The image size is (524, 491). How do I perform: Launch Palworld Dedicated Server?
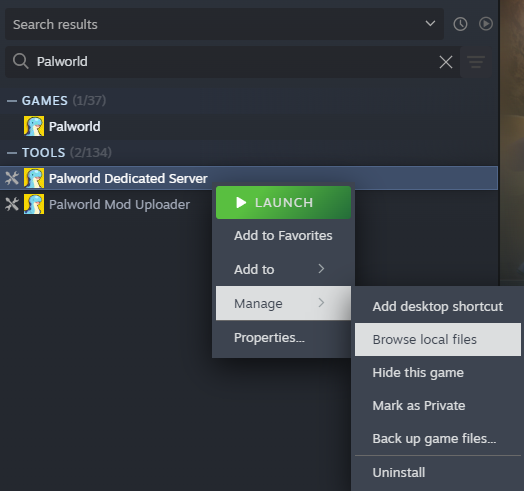[283, 203]
